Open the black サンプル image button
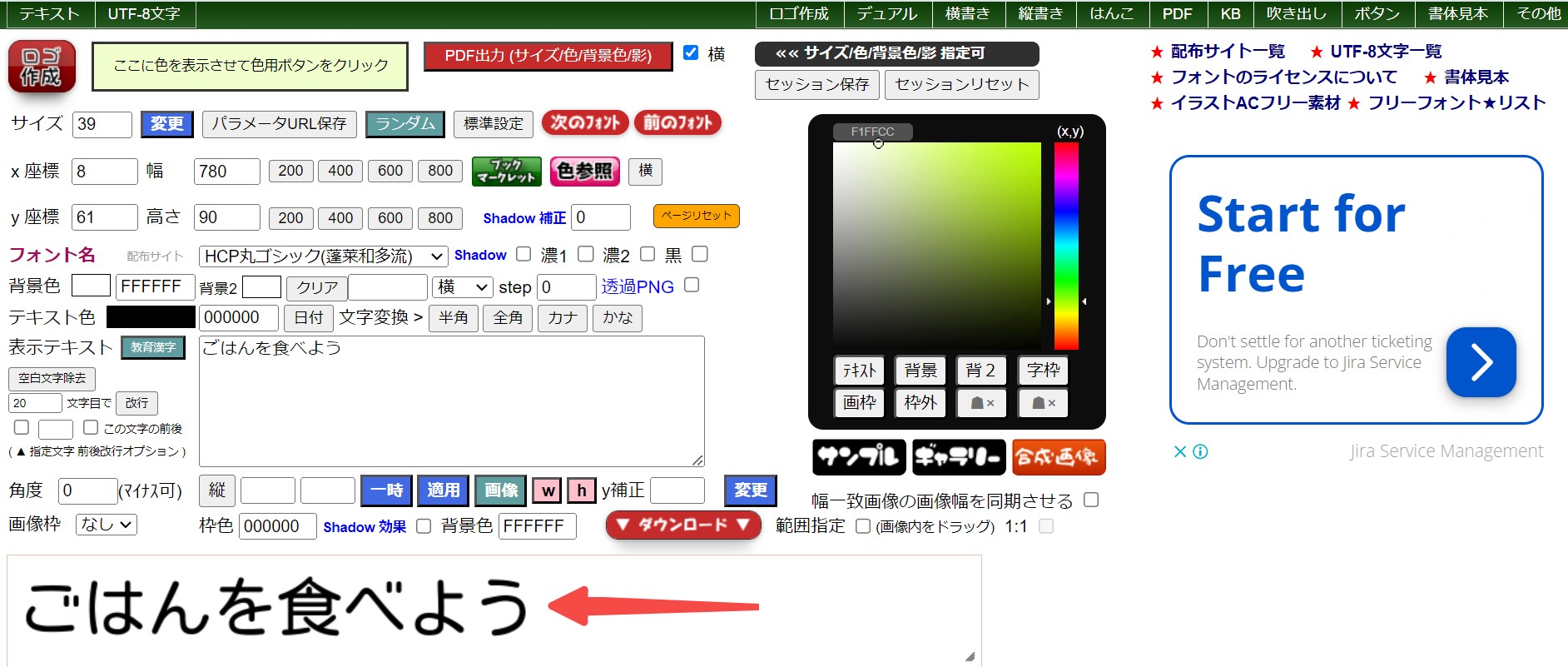The width and height of the screenshot is (1568, 667). coord(859,457)
